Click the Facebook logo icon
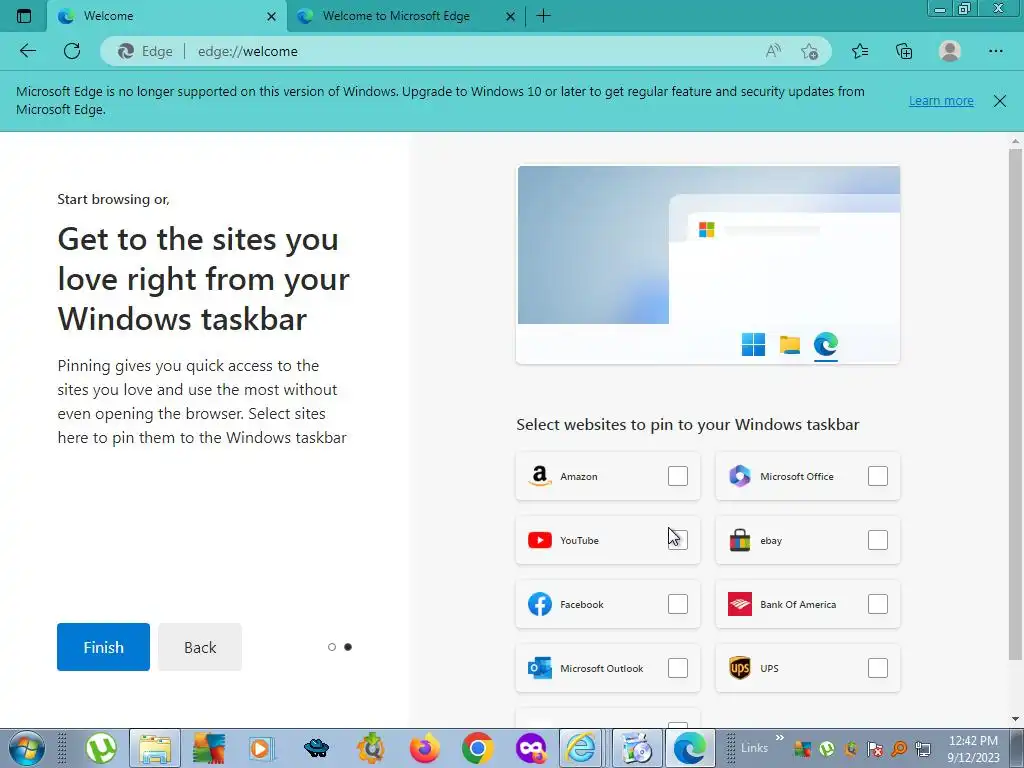Image resolution: width=1024 pixels, height=768 pixels. tap(539, 604)
